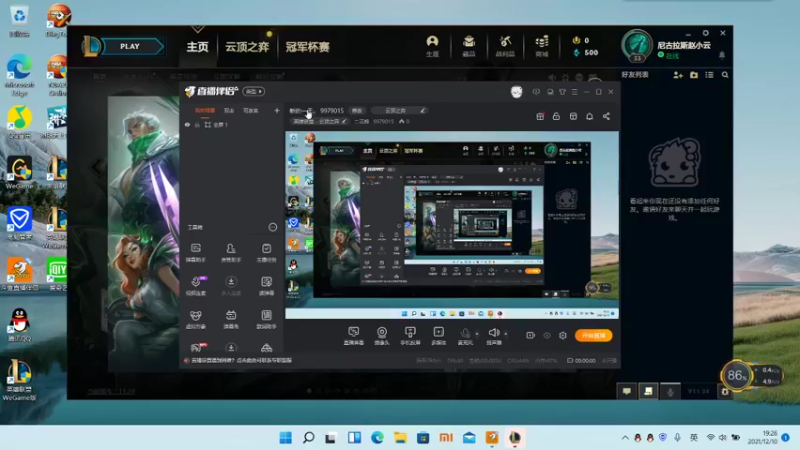Switch to the 可发布 scene tab

pyautogui.click(x=251, y=111)
